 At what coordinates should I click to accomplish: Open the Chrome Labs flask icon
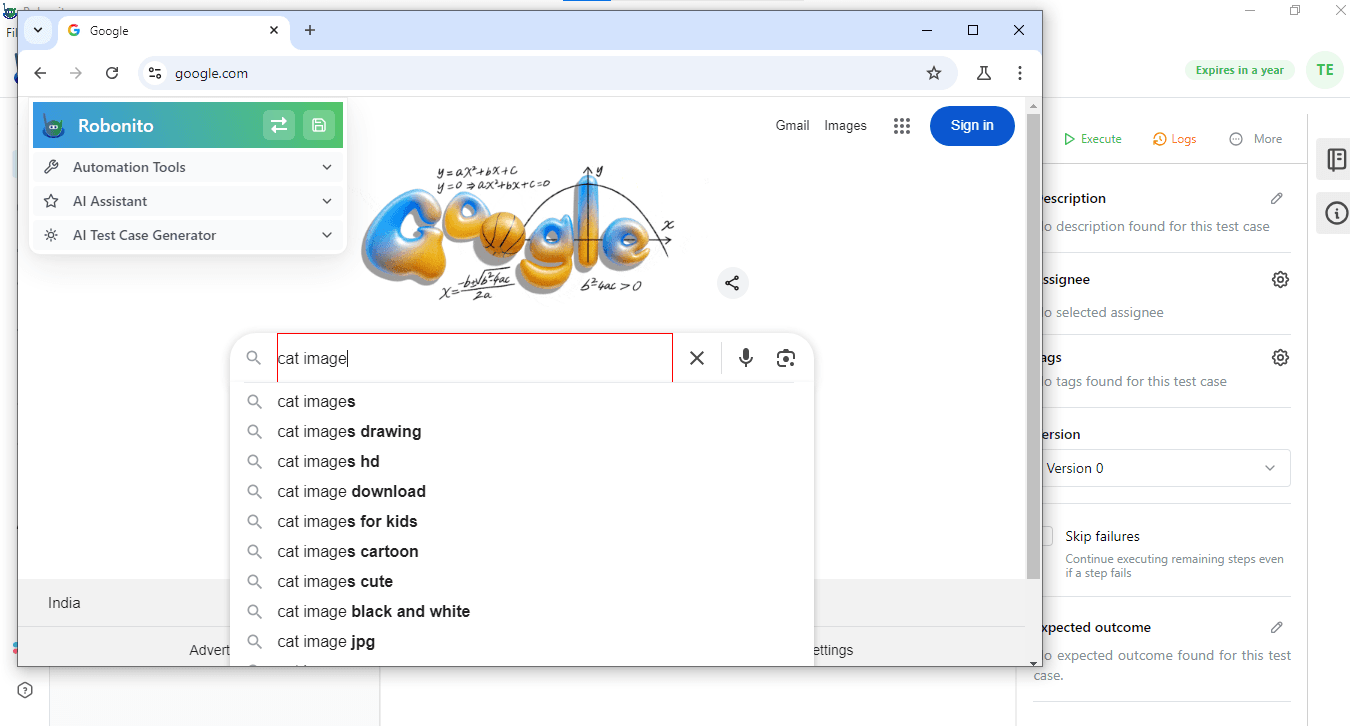point(984,73)
